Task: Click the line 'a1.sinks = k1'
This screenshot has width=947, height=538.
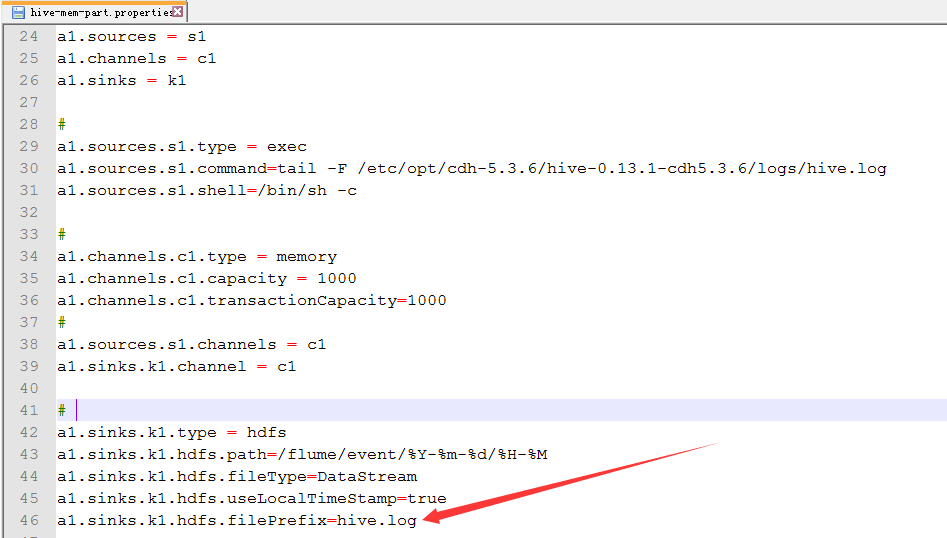Action: pos(121,80)
